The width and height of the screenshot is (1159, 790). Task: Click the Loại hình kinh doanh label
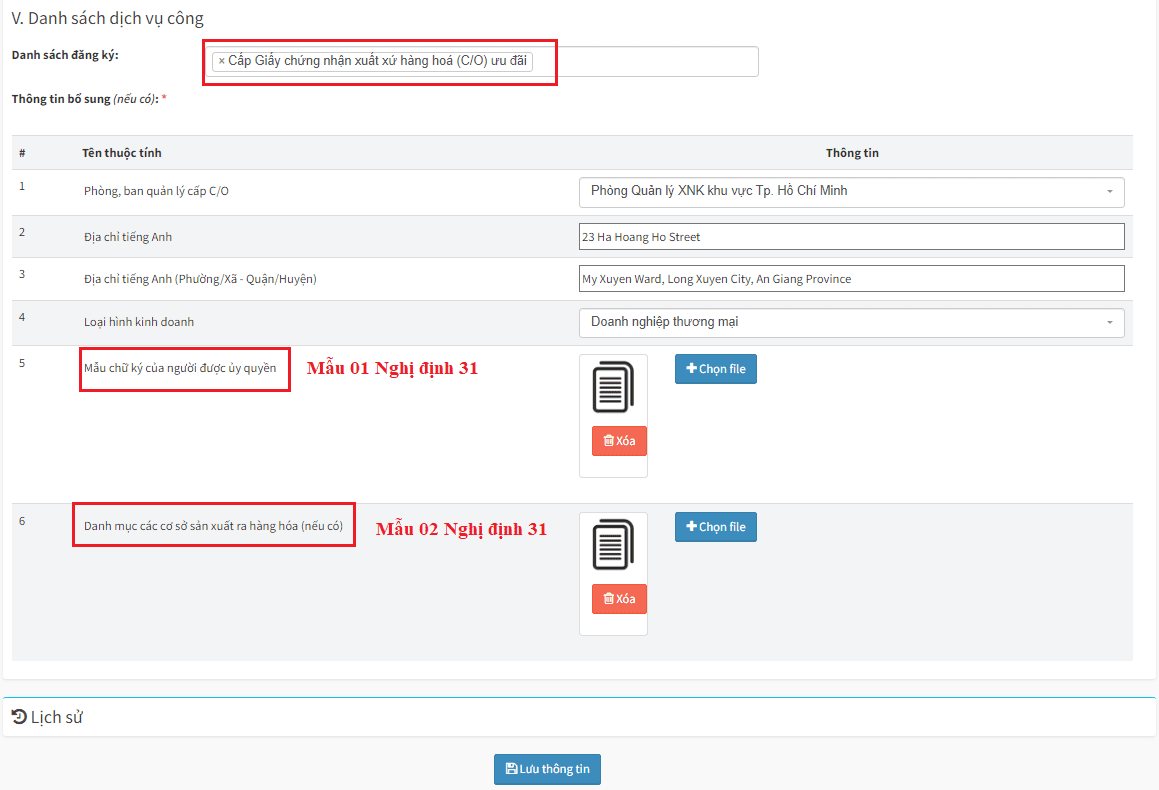point(139,322)
